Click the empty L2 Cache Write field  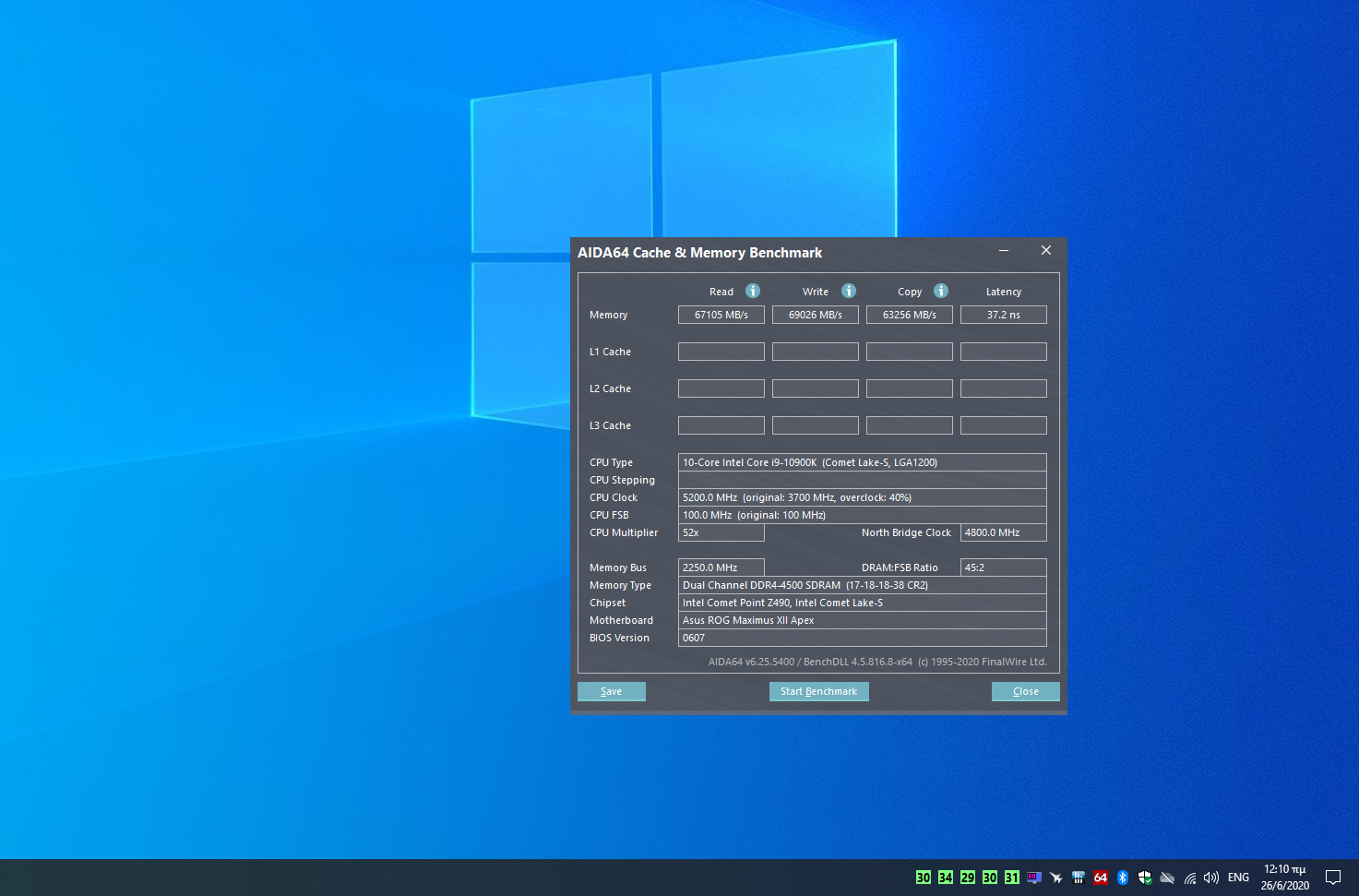pos(816,388)
